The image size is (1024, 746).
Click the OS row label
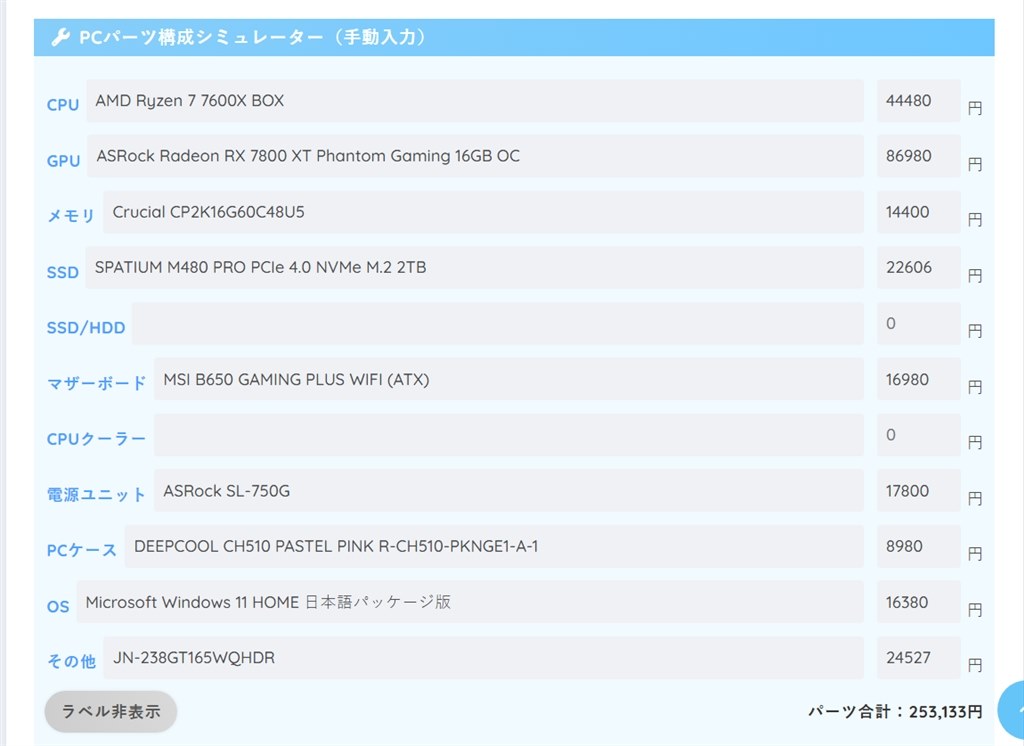click(58, 606)
